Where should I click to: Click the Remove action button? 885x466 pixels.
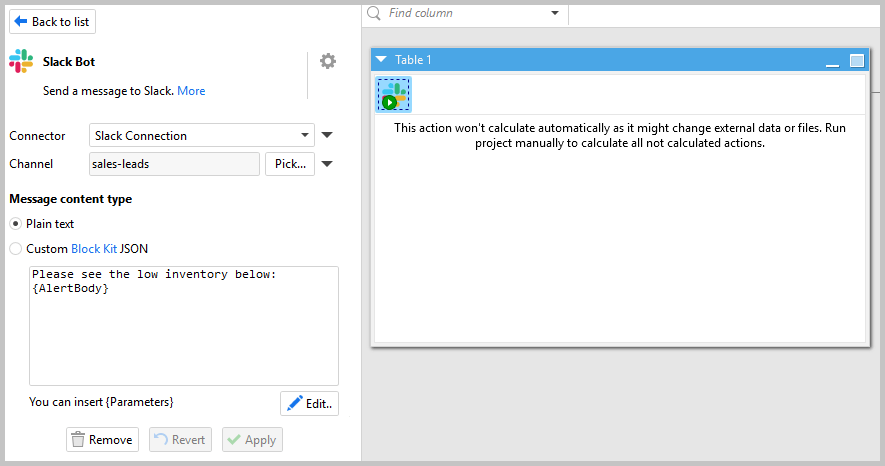tap(102, 439)
